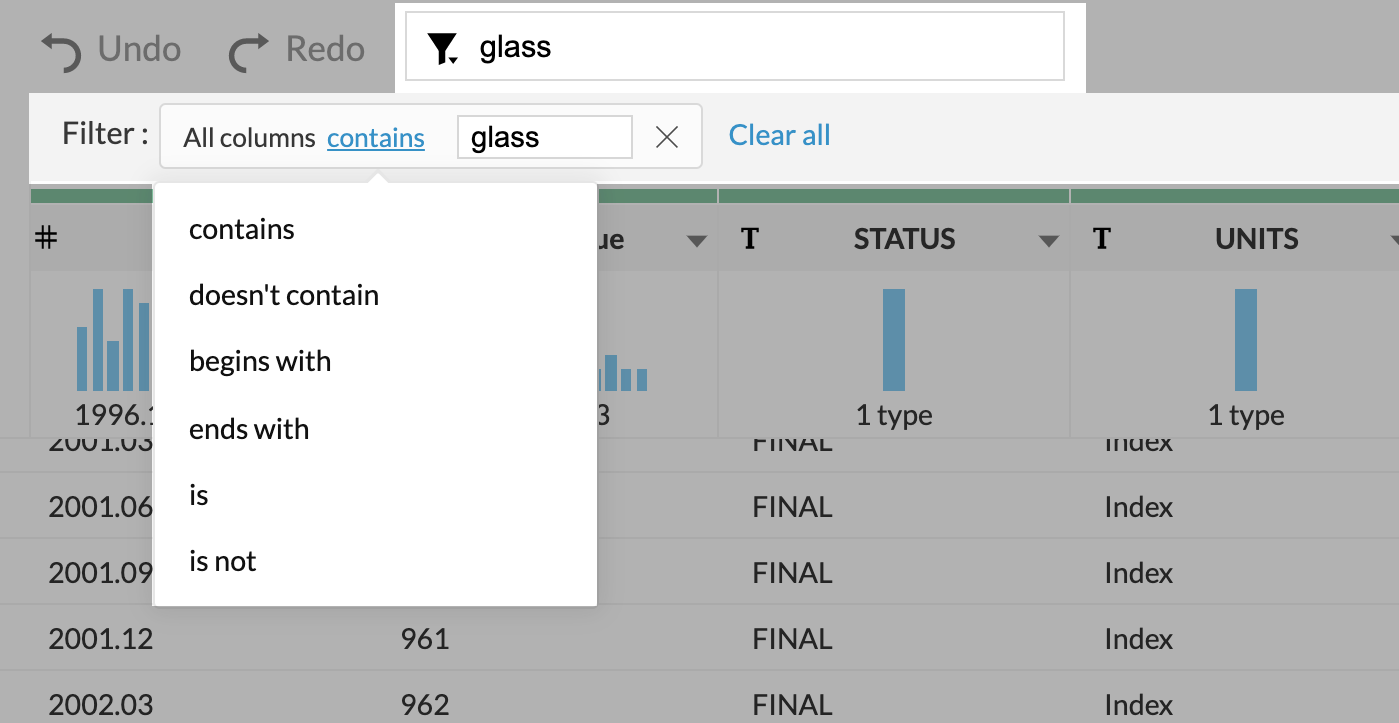Screen dimensions: 1399x723
Task: Remove the glass filter with X
Action: point(667,137)
